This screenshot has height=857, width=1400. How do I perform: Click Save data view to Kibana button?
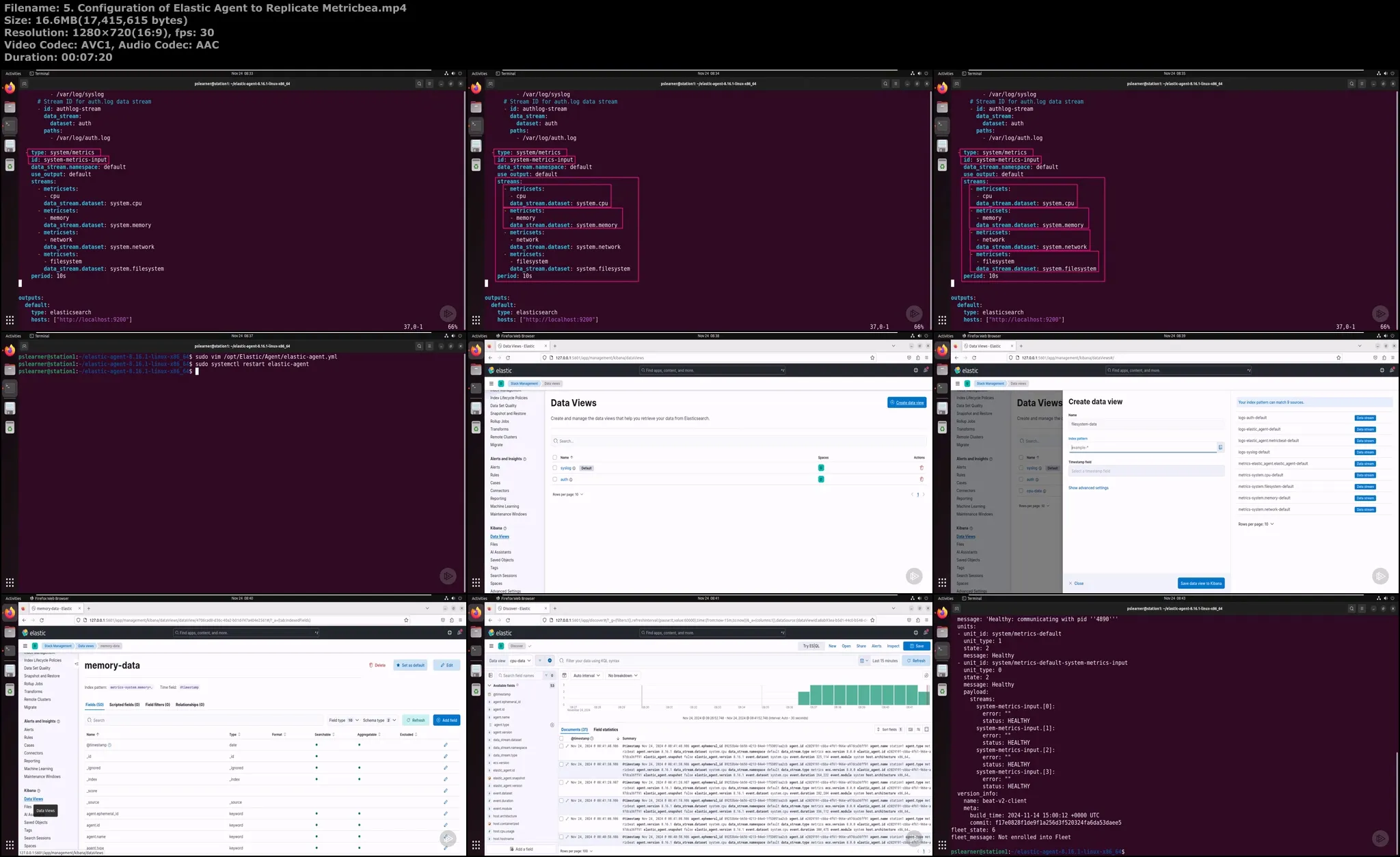pos(1200,584)
